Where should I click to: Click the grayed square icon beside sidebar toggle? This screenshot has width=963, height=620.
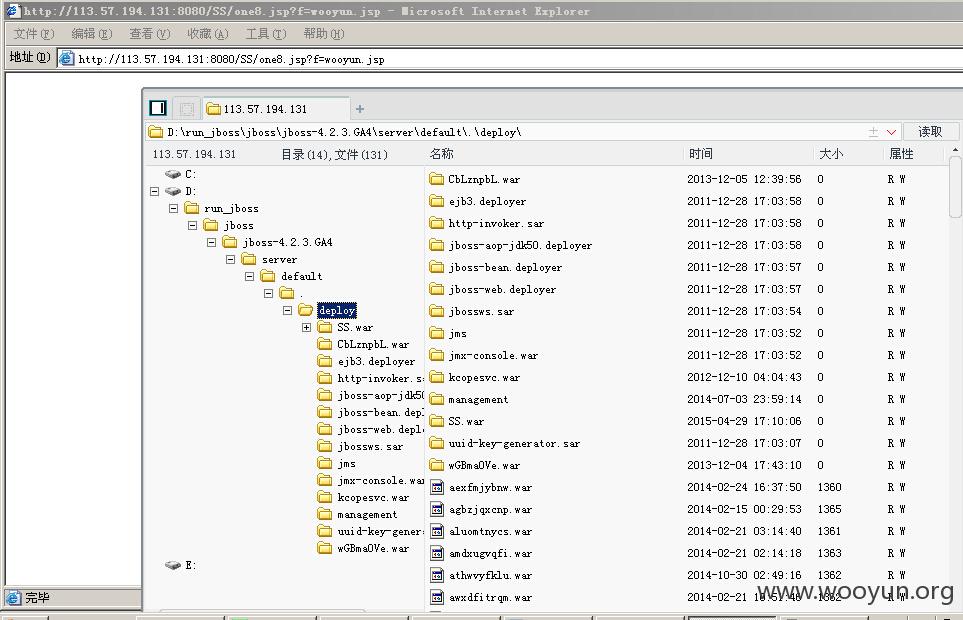pyautogui.click(x=187, y=109)
